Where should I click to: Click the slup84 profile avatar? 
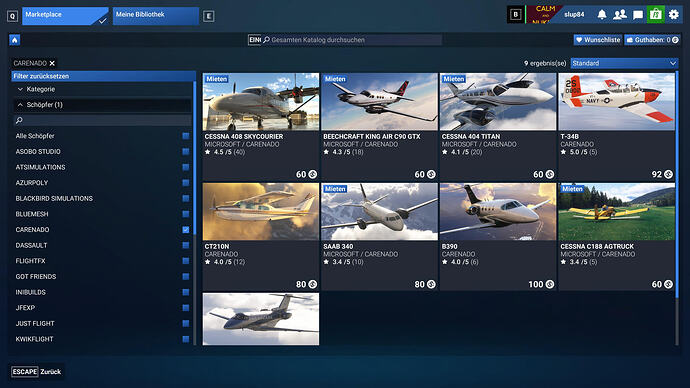pos(544,15)
